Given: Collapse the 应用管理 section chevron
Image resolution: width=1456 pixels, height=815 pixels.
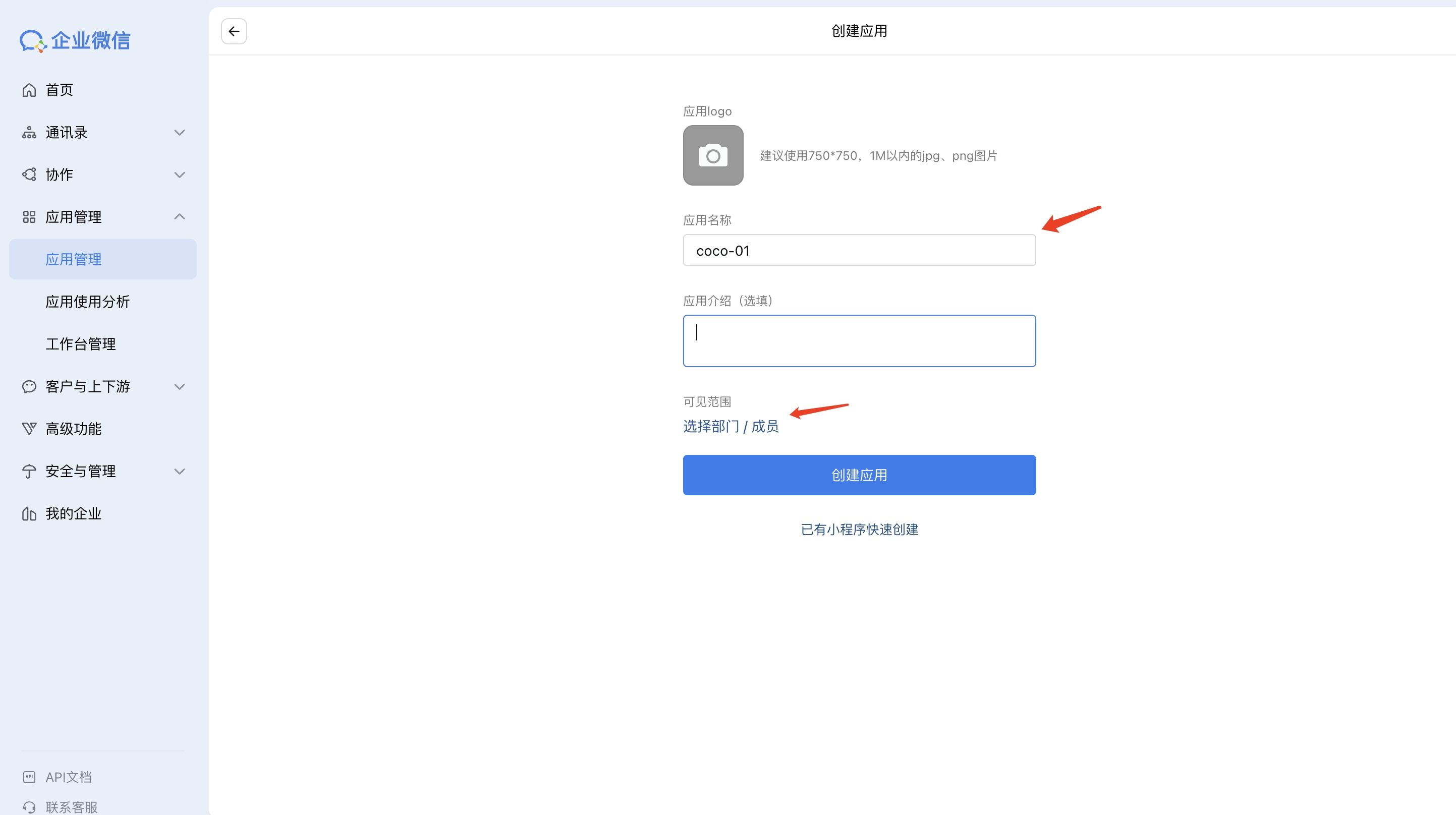Looking at the screenshot, I should point(180,216).
